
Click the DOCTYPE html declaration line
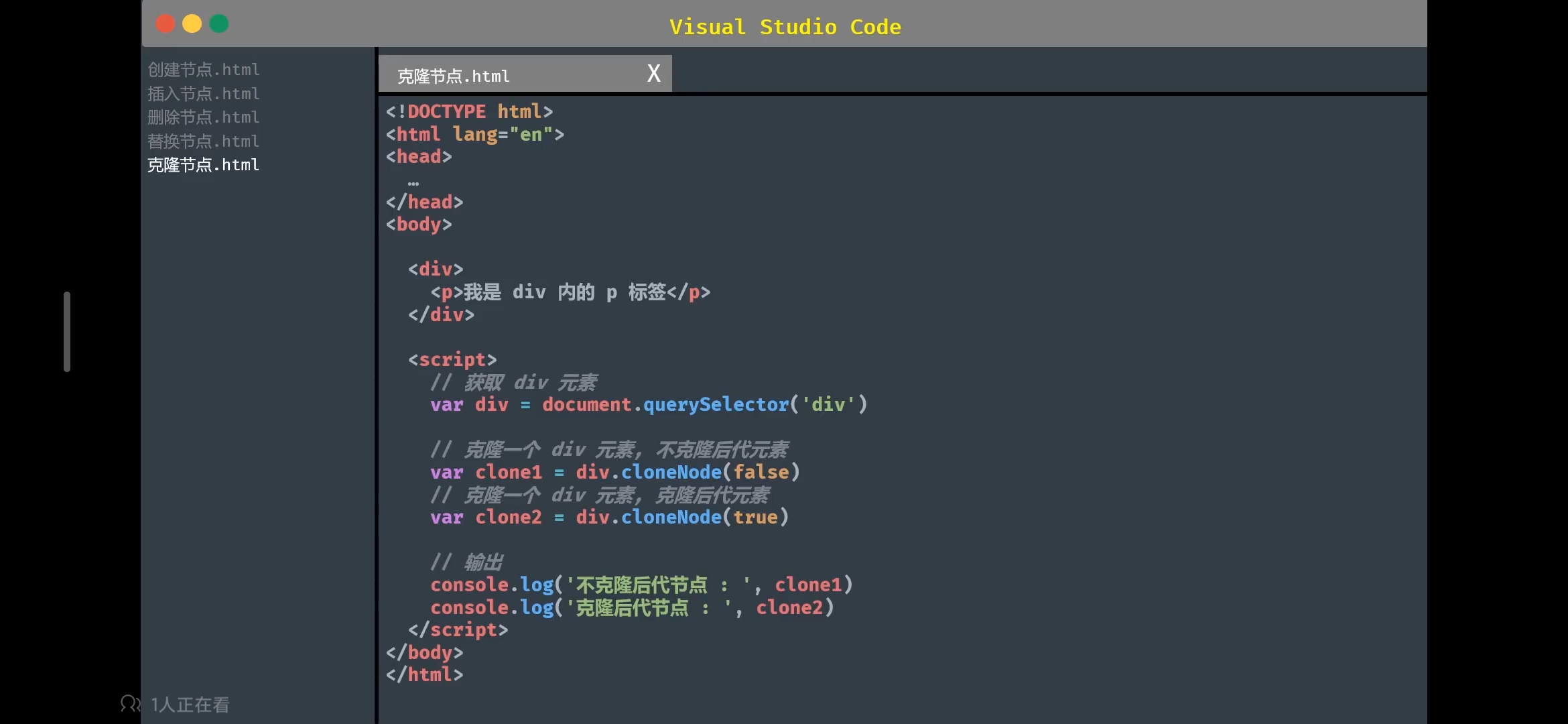click(469, 111)
